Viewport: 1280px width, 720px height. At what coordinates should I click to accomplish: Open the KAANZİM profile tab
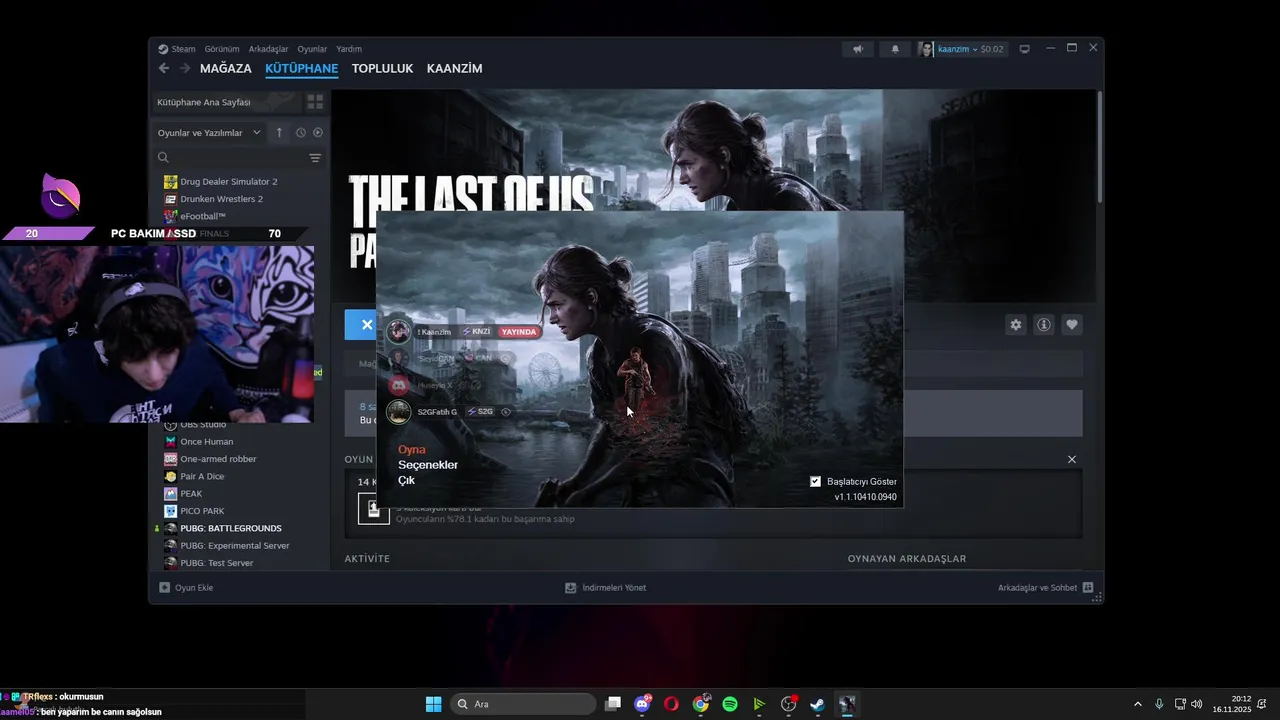pyautogui.click(x=455, y=68)
